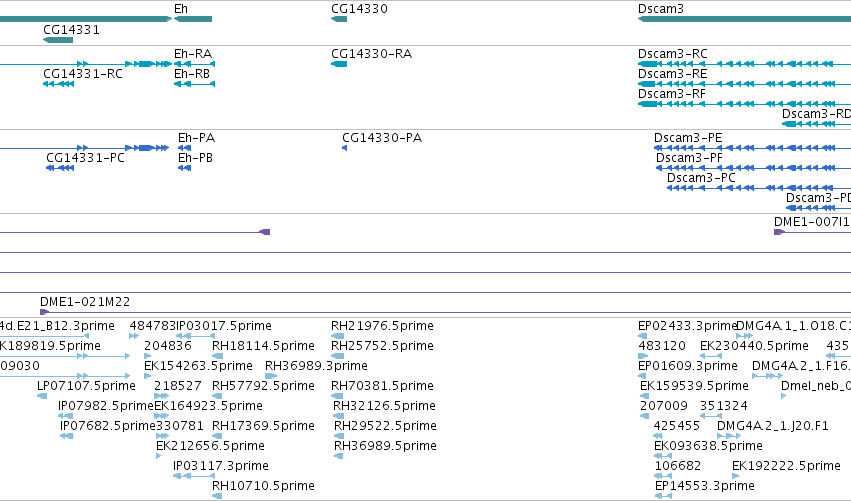Select the RH18114.5prime EST label

coord(263,346)
